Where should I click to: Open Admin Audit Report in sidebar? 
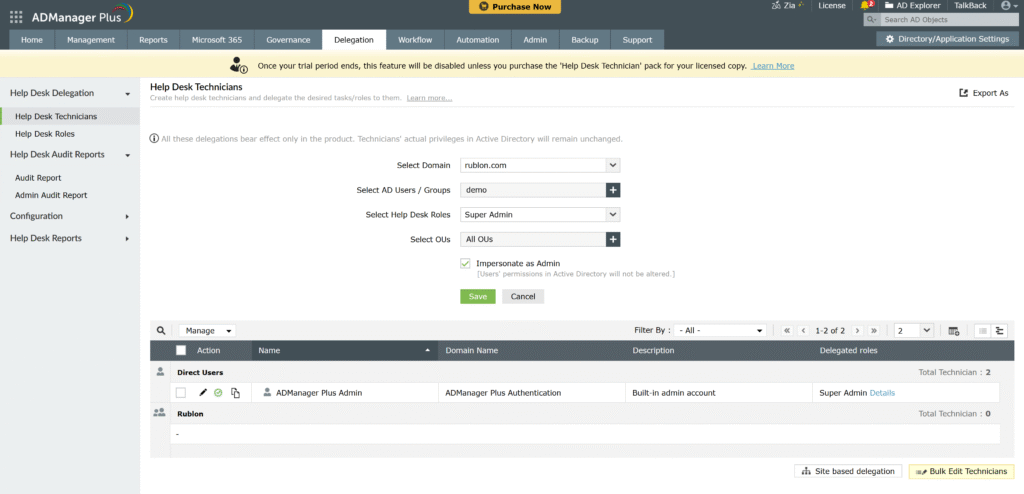pos(51,195)
